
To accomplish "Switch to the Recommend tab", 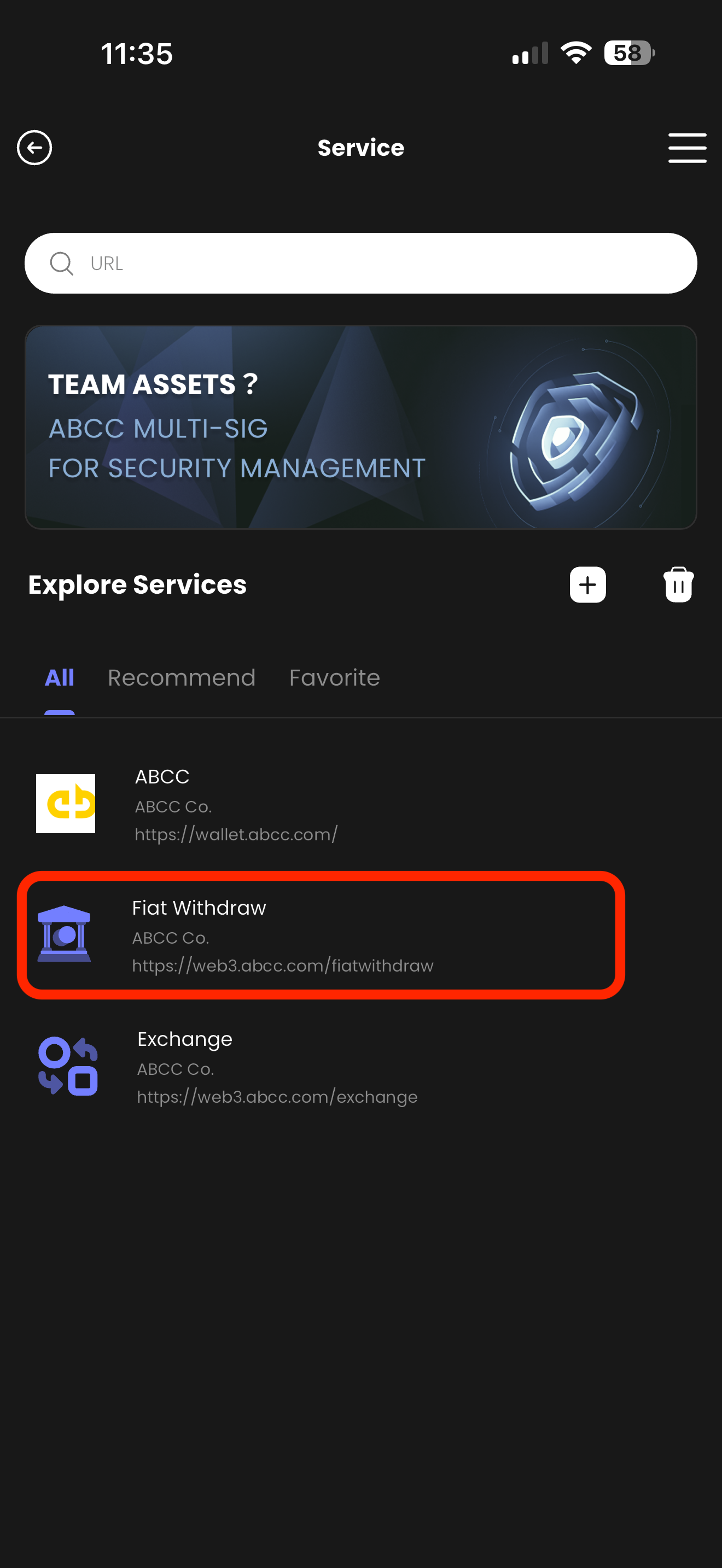I will tap(182, 678).
